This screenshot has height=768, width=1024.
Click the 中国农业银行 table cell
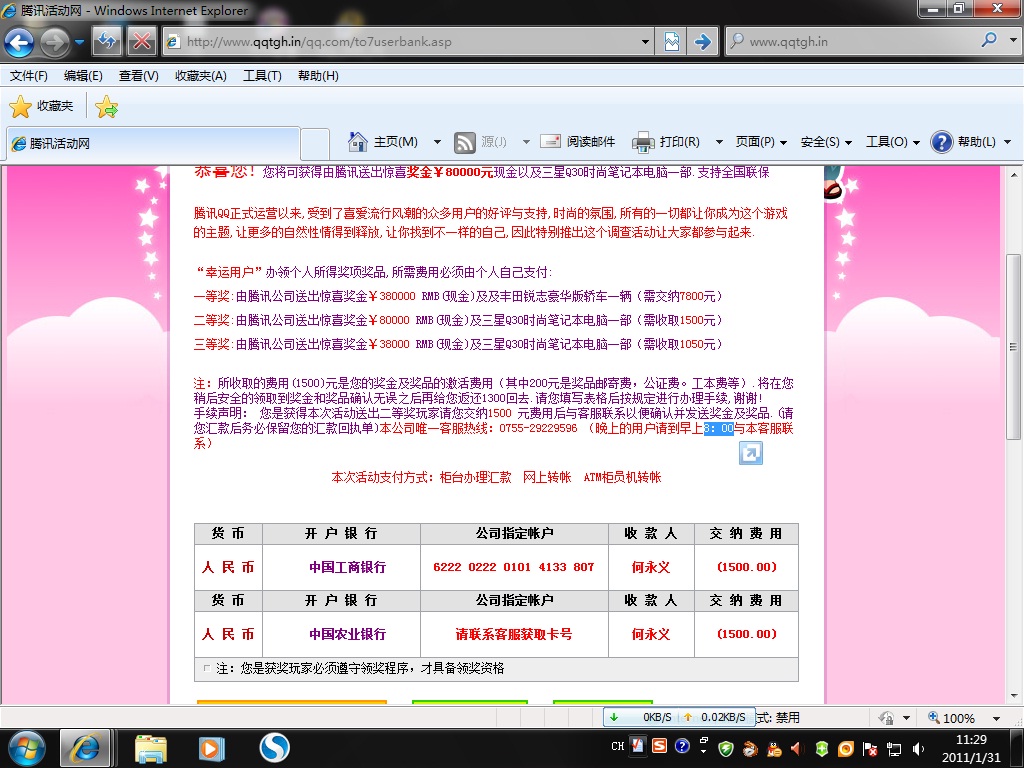pyautogui.click(x=342, y=633)
